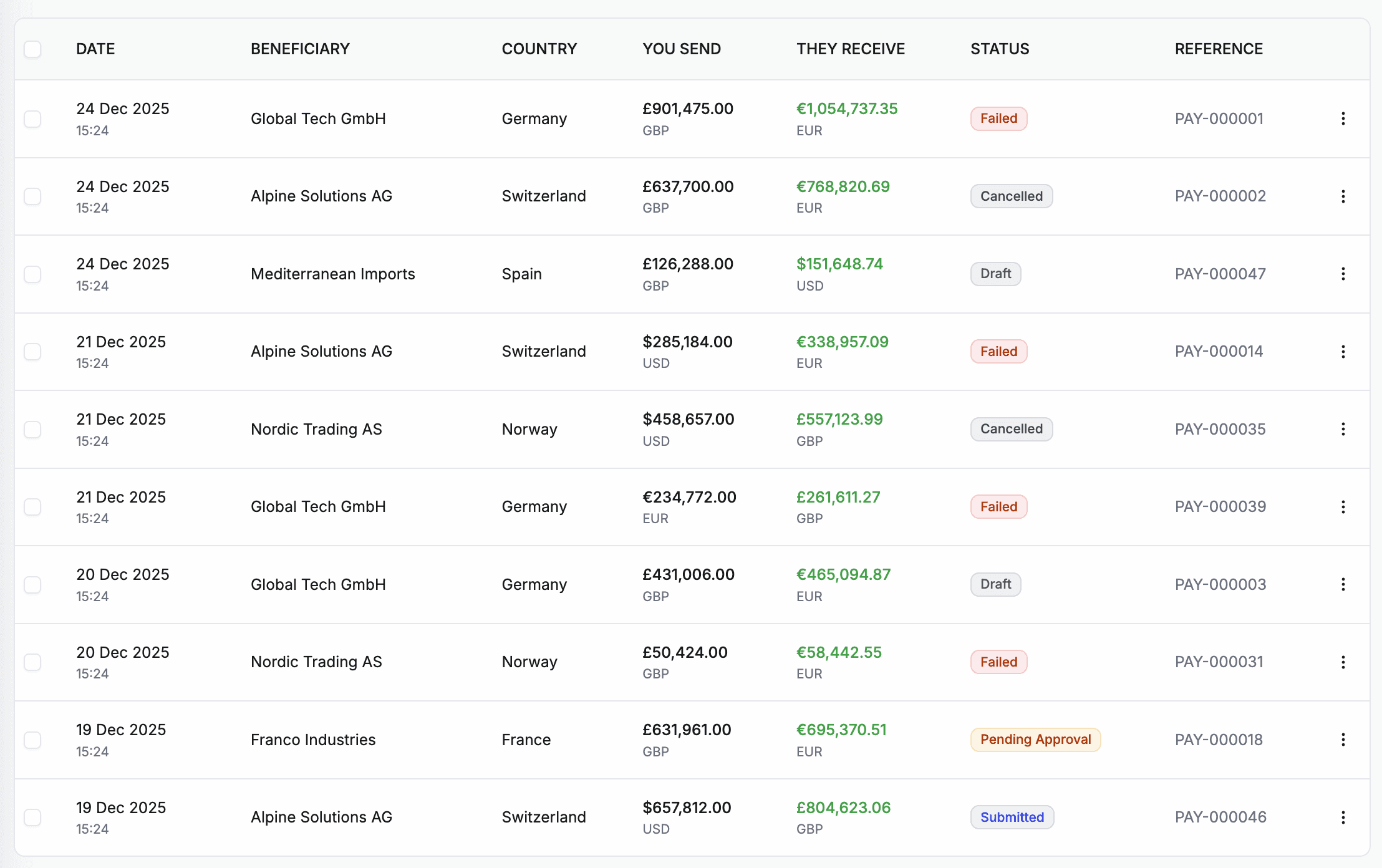This screenshot has width=1382, height=868.
Task: Click the three dots beside PAY-000039
Action: pos(1343,507)
